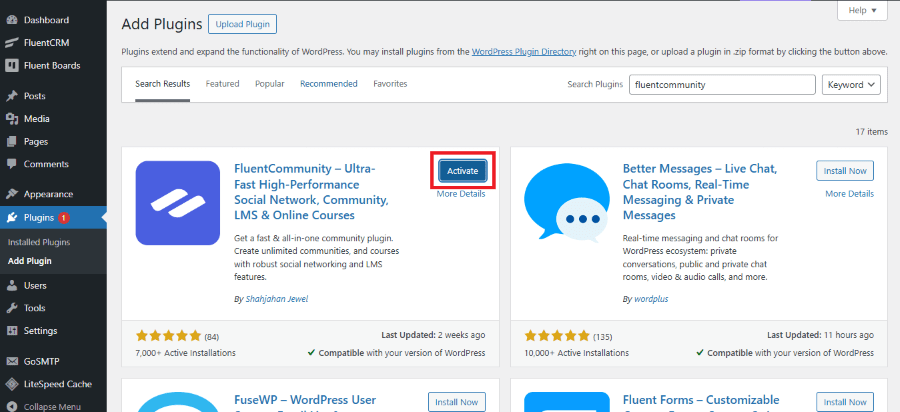The height and width of the screenshot is (412, 900).
Task: Open the LiteSpeed Cache menu
Action: [x=58, y=384]
